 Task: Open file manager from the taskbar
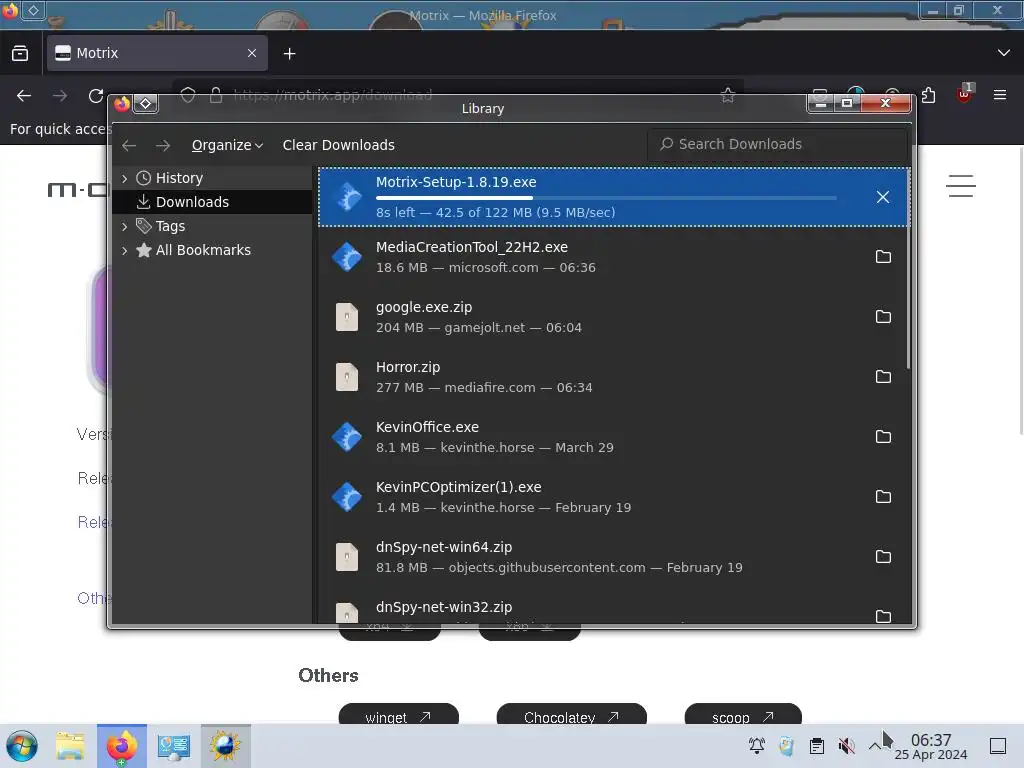pyautogui.click(x=70, y=746)
